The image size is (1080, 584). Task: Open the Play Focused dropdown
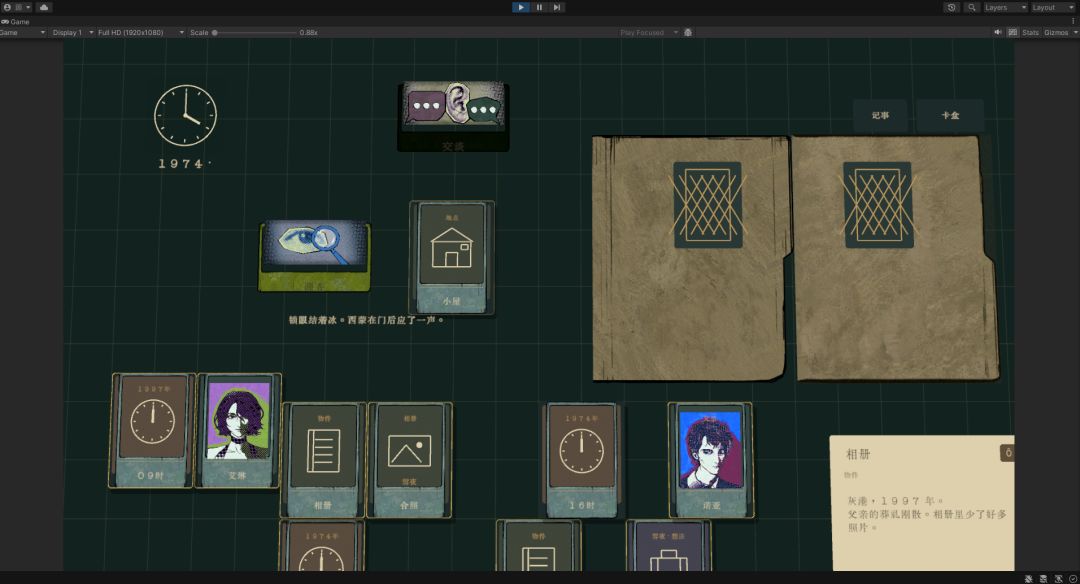tap(648, 32)
